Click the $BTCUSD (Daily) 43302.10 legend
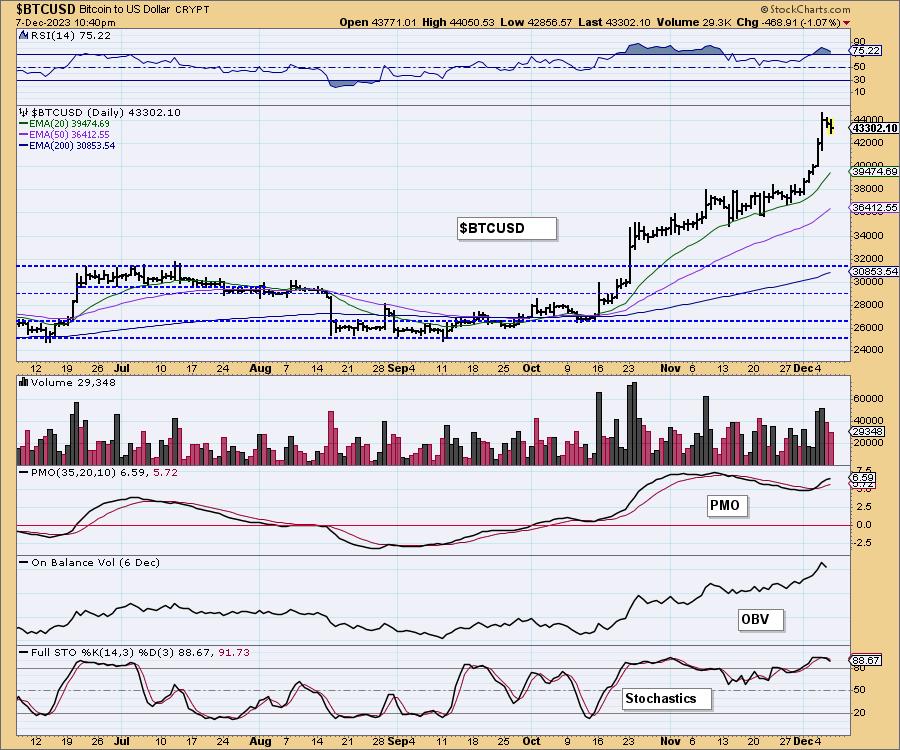The width and height of the screenshot is (900, 750). (106, 112)
